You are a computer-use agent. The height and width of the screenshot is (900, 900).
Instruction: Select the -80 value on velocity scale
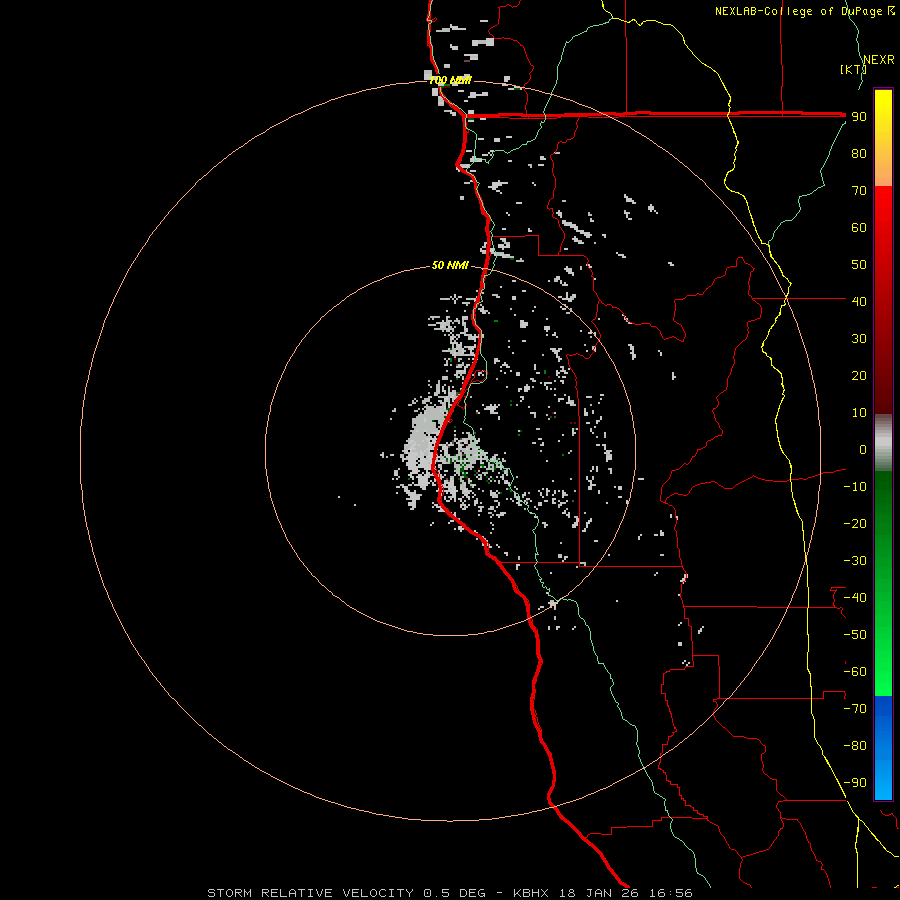click(855, 746)
